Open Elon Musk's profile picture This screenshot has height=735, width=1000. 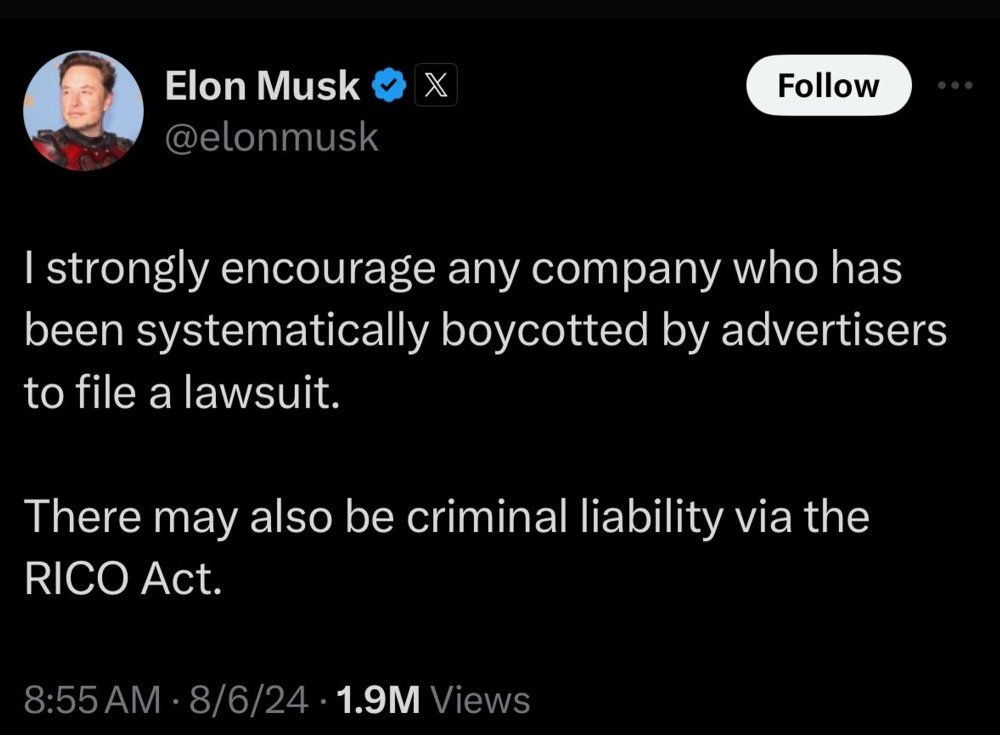tap(81, 110)
